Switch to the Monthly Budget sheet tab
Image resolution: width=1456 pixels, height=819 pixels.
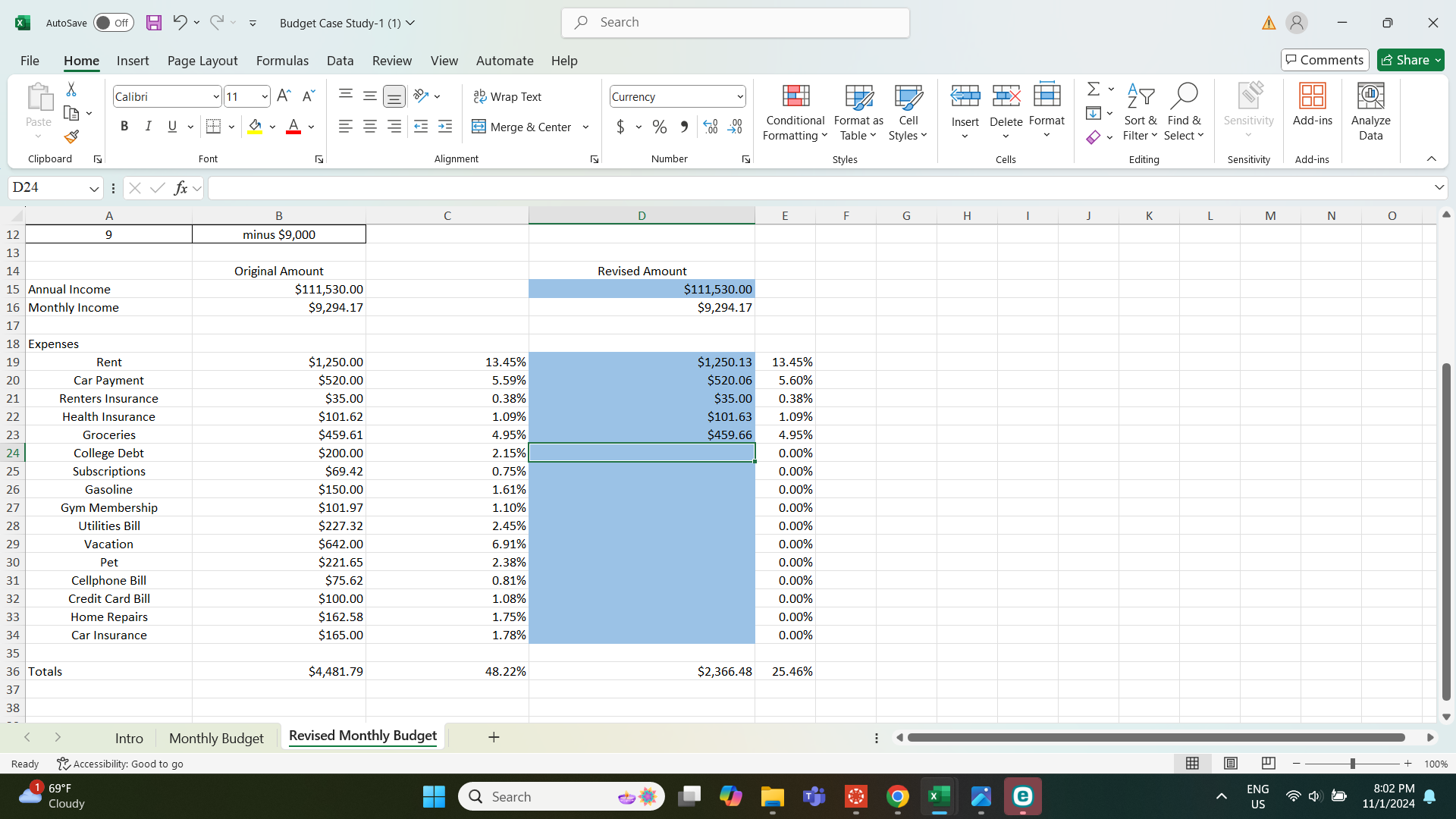[x=216, y=738]
